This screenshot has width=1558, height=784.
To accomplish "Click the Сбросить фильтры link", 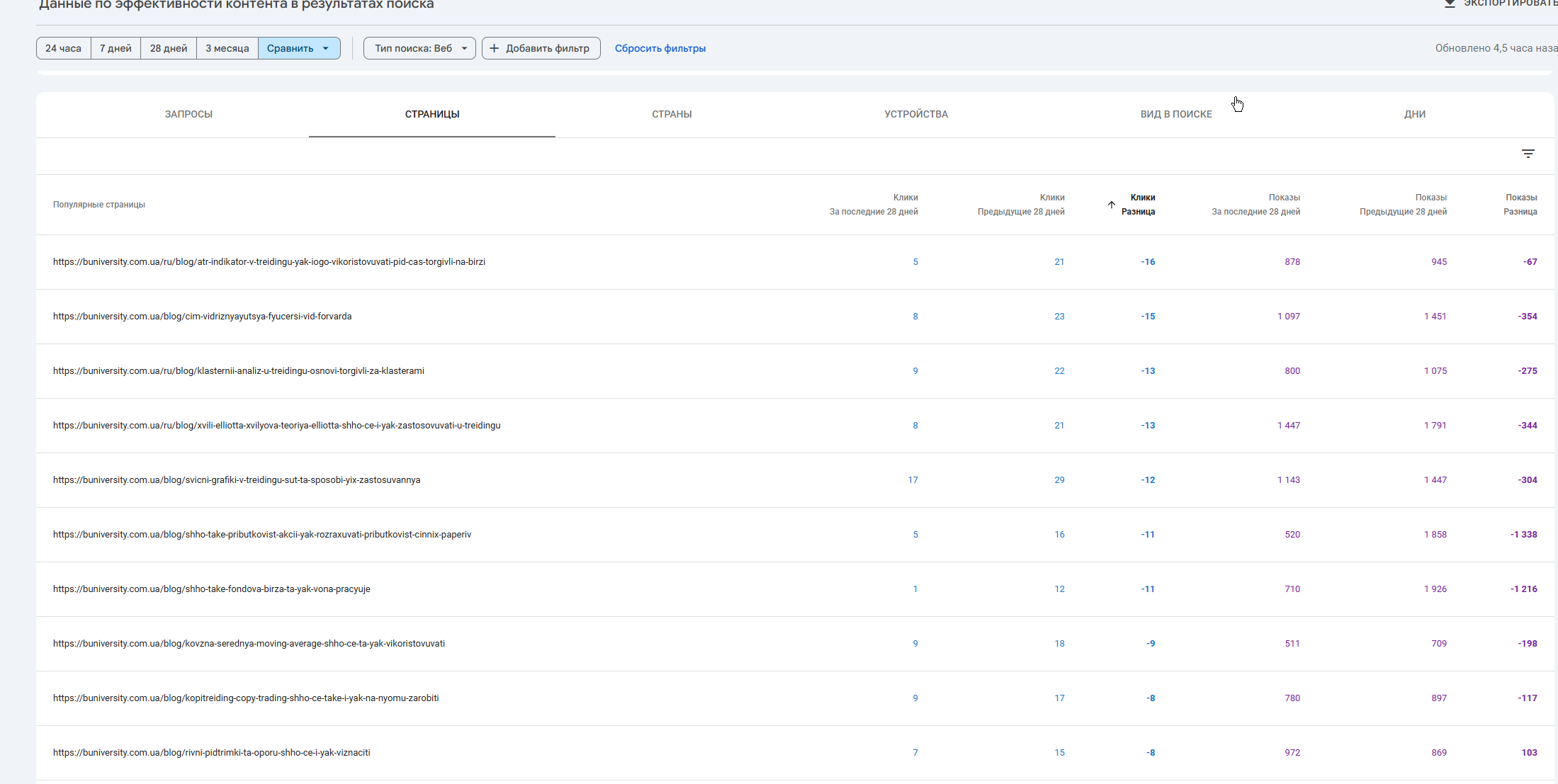I will click(660, 48).
